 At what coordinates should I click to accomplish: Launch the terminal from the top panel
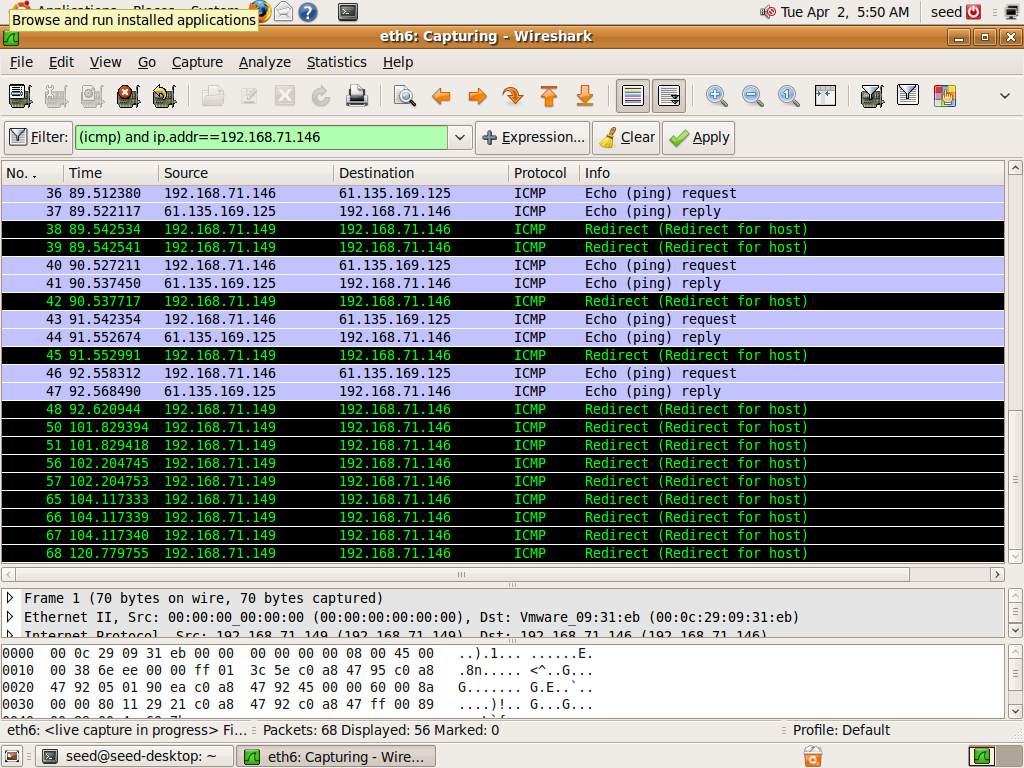pos(348,12)
